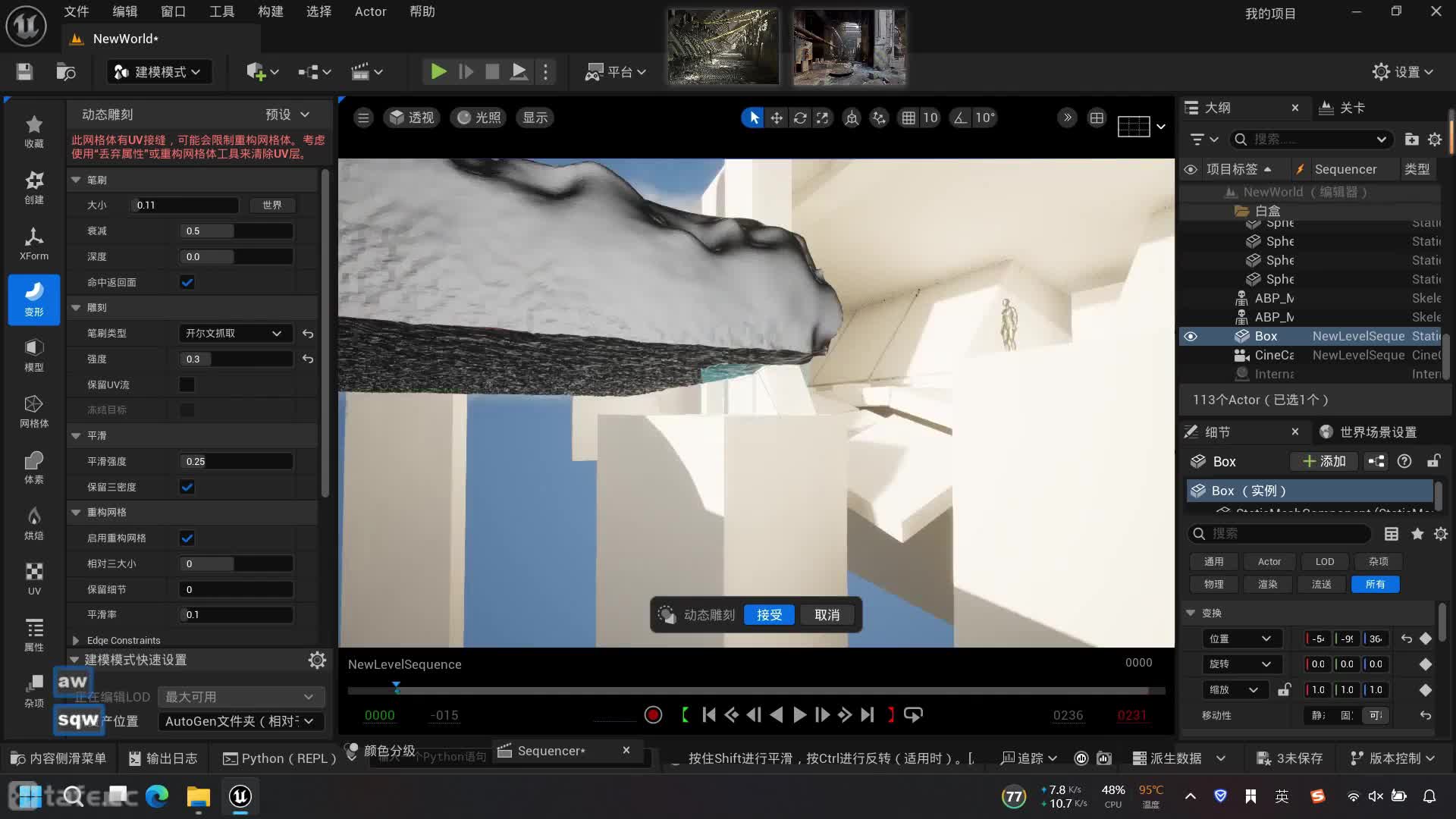Open the 最大可用 LOD dropdown
Viewport: 1456px width, 819px height.
(240, 696)
